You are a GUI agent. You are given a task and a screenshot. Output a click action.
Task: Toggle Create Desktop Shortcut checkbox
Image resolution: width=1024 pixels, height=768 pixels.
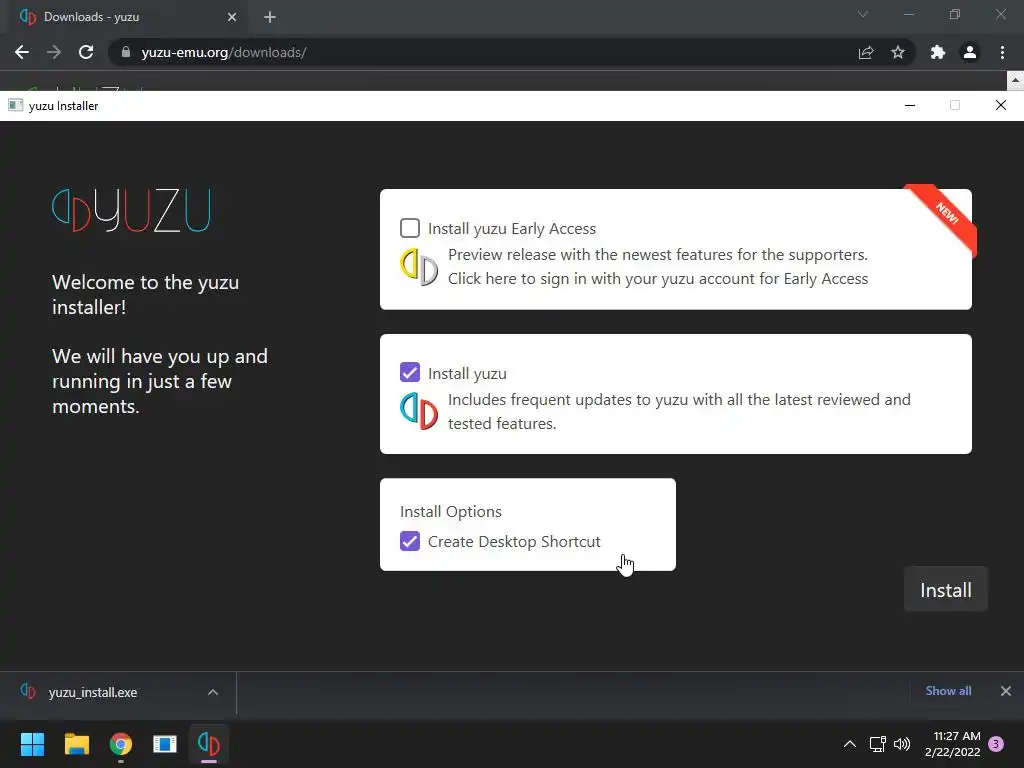point(409,541)
